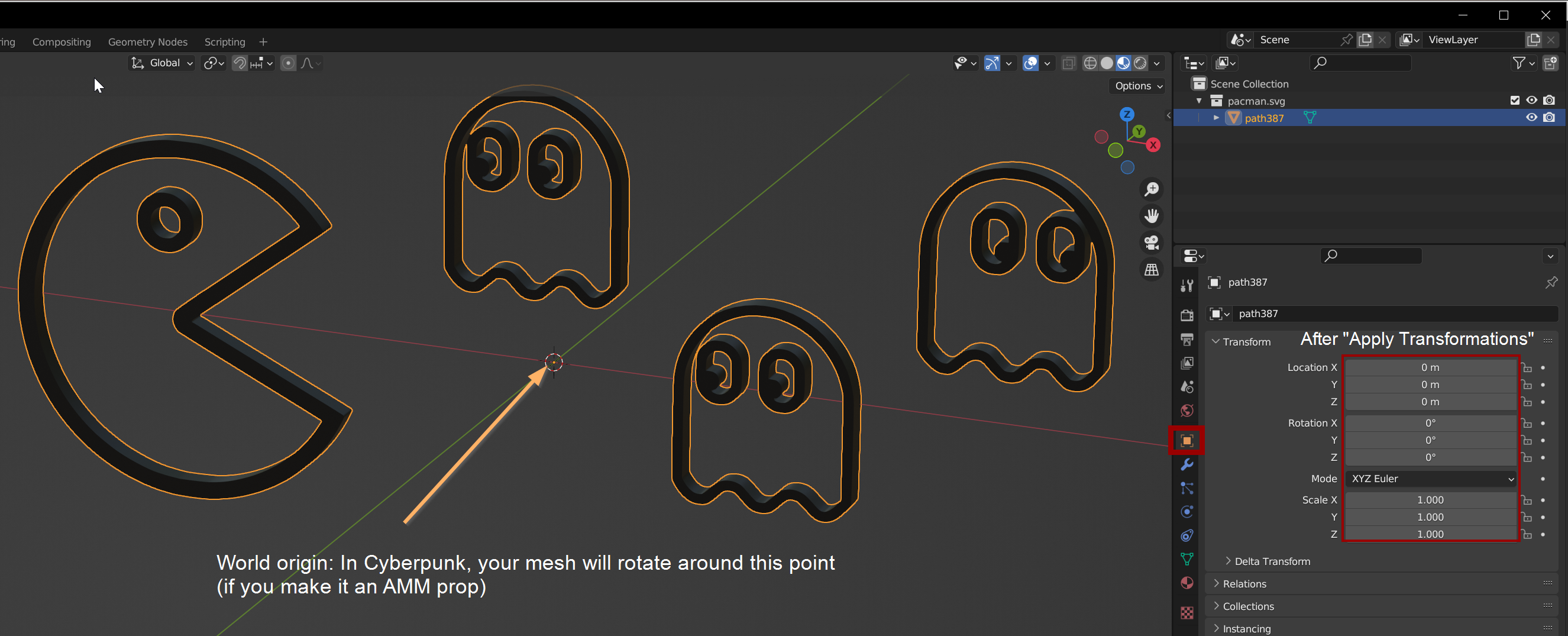The width and height of the screenshot is (1568, 636).
Task: Open the viewport Options button
Action: (x=1137, y=86)
